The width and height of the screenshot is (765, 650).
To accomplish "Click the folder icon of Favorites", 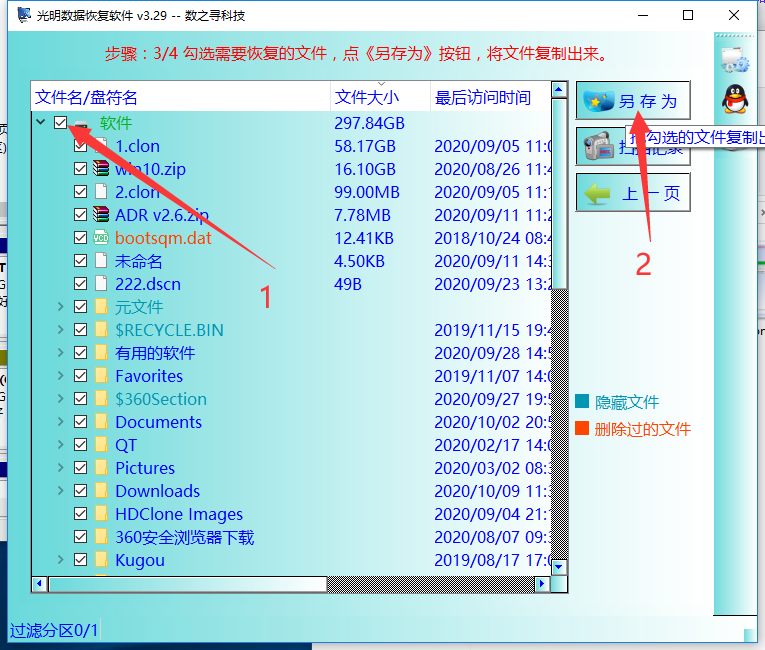I will (x=101, y=375).
